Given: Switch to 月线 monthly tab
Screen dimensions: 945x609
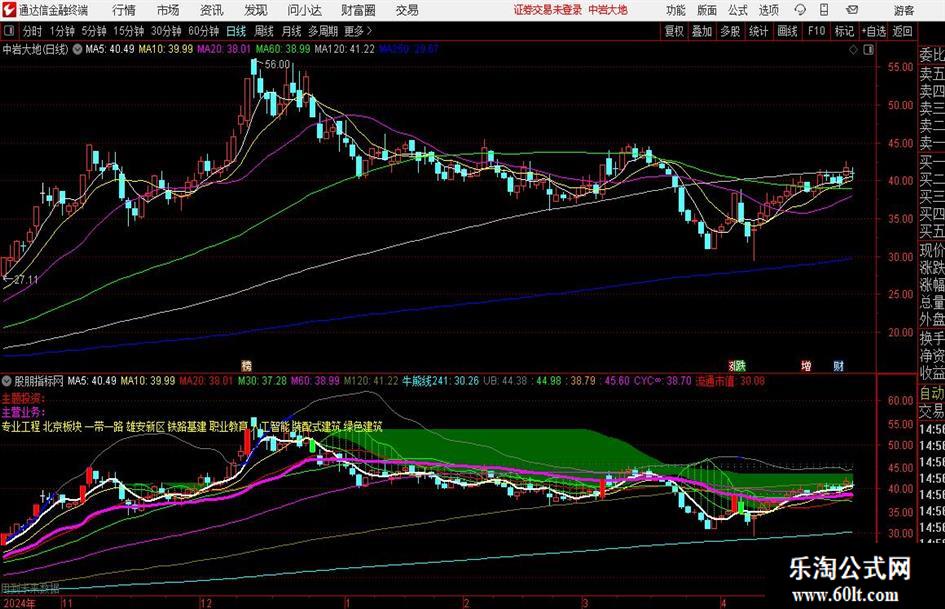Looking at the screenshot, I should click(291, 31).
